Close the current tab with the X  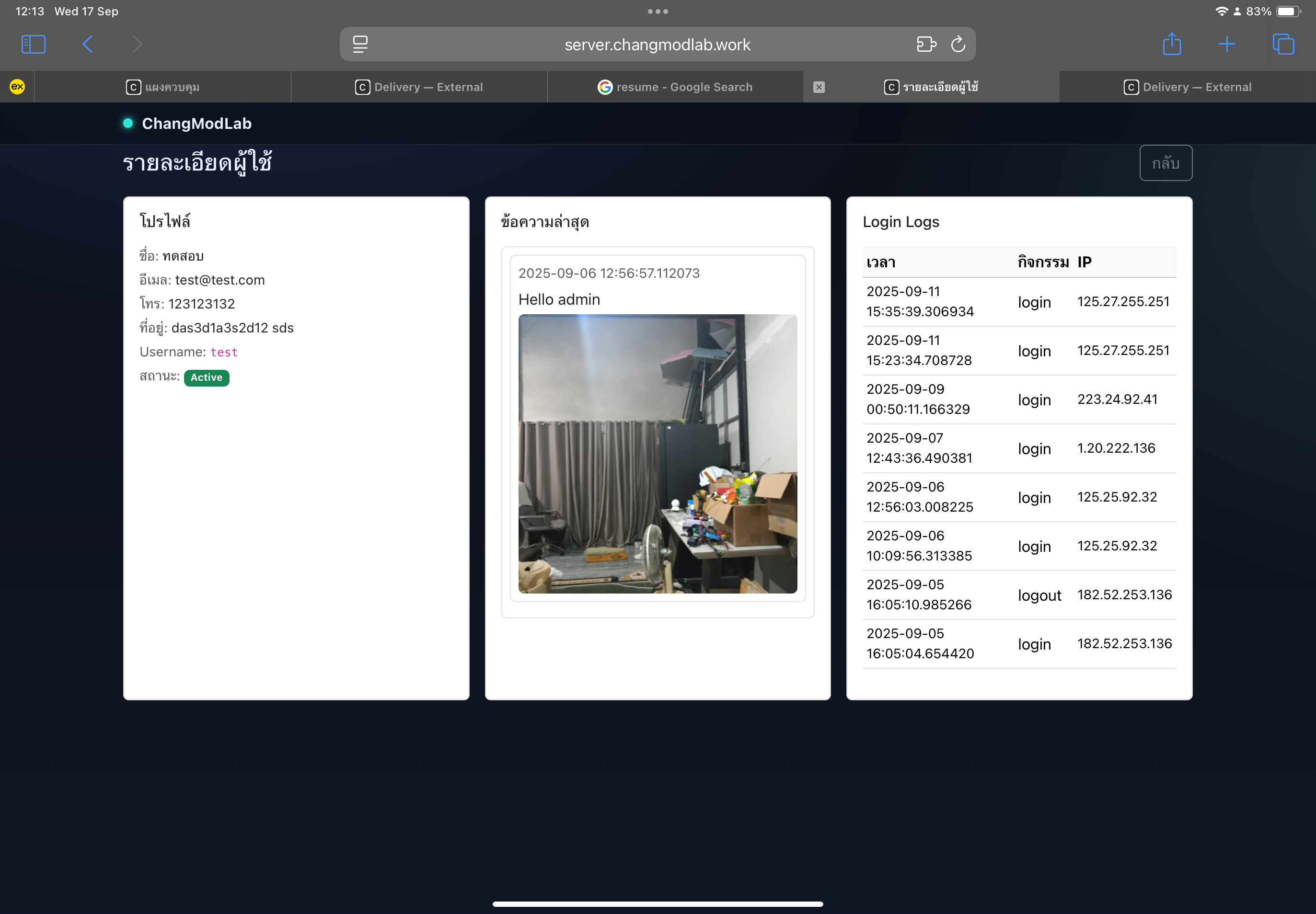(x=819, y=87)
